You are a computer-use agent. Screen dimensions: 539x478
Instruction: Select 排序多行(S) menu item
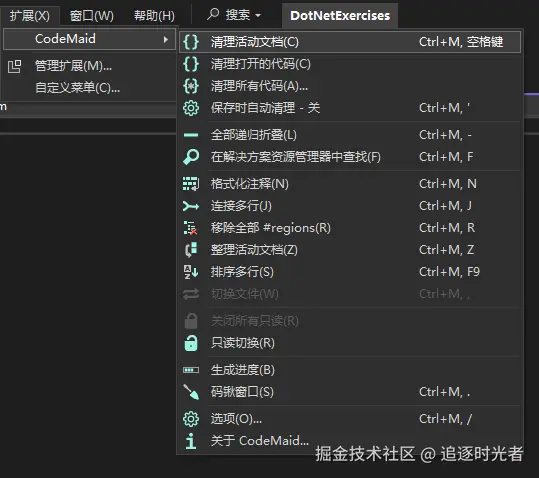pos(351,272)
